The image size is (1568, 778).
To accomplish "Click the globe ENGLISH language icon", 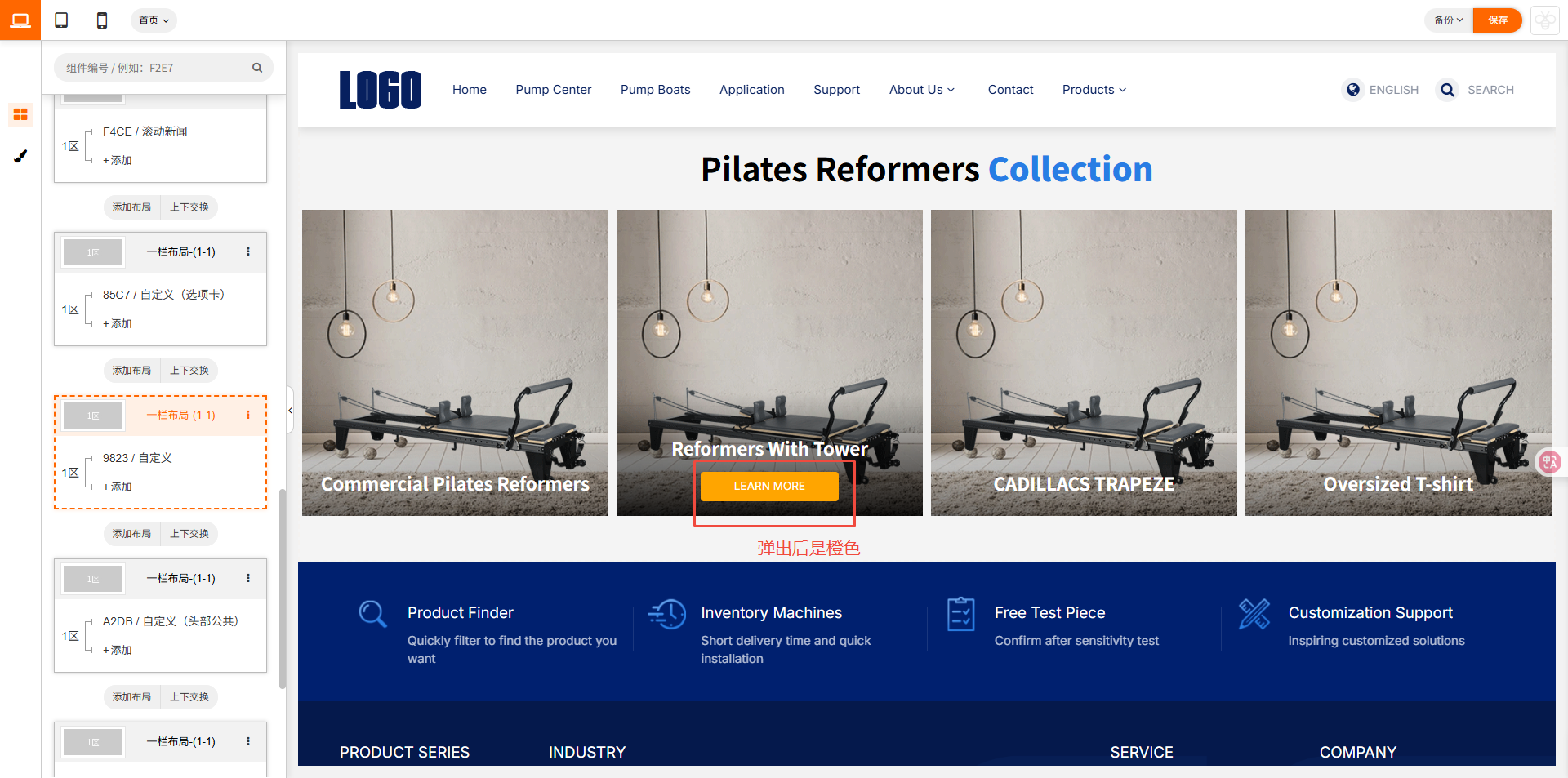I will [x=1353, y=90].
